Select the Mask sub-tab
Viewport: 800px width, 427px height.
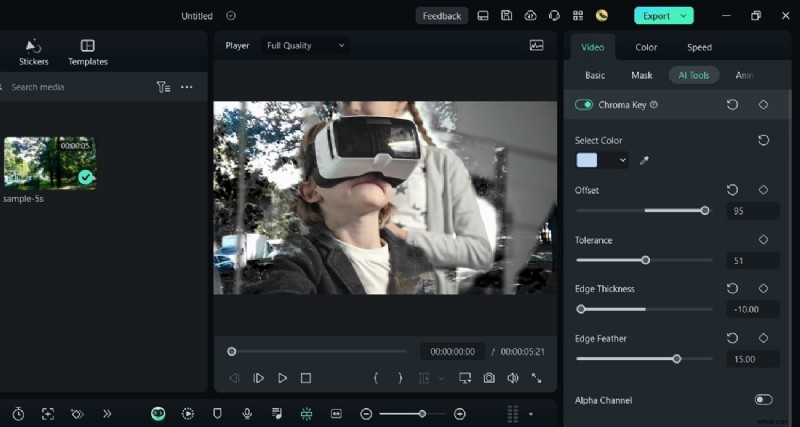coord(641,75)
